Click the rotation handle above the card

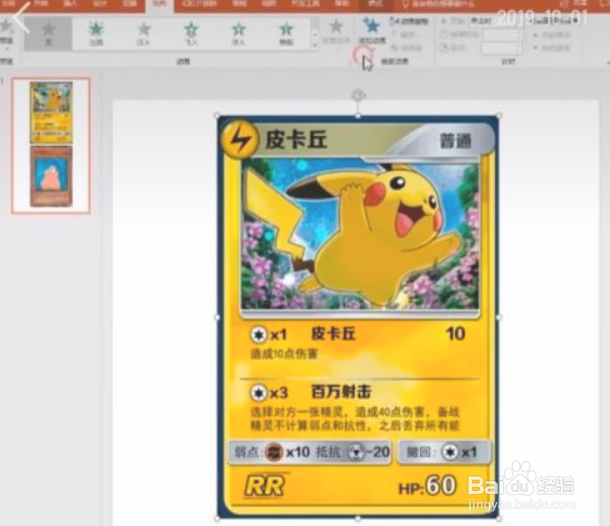358,95
